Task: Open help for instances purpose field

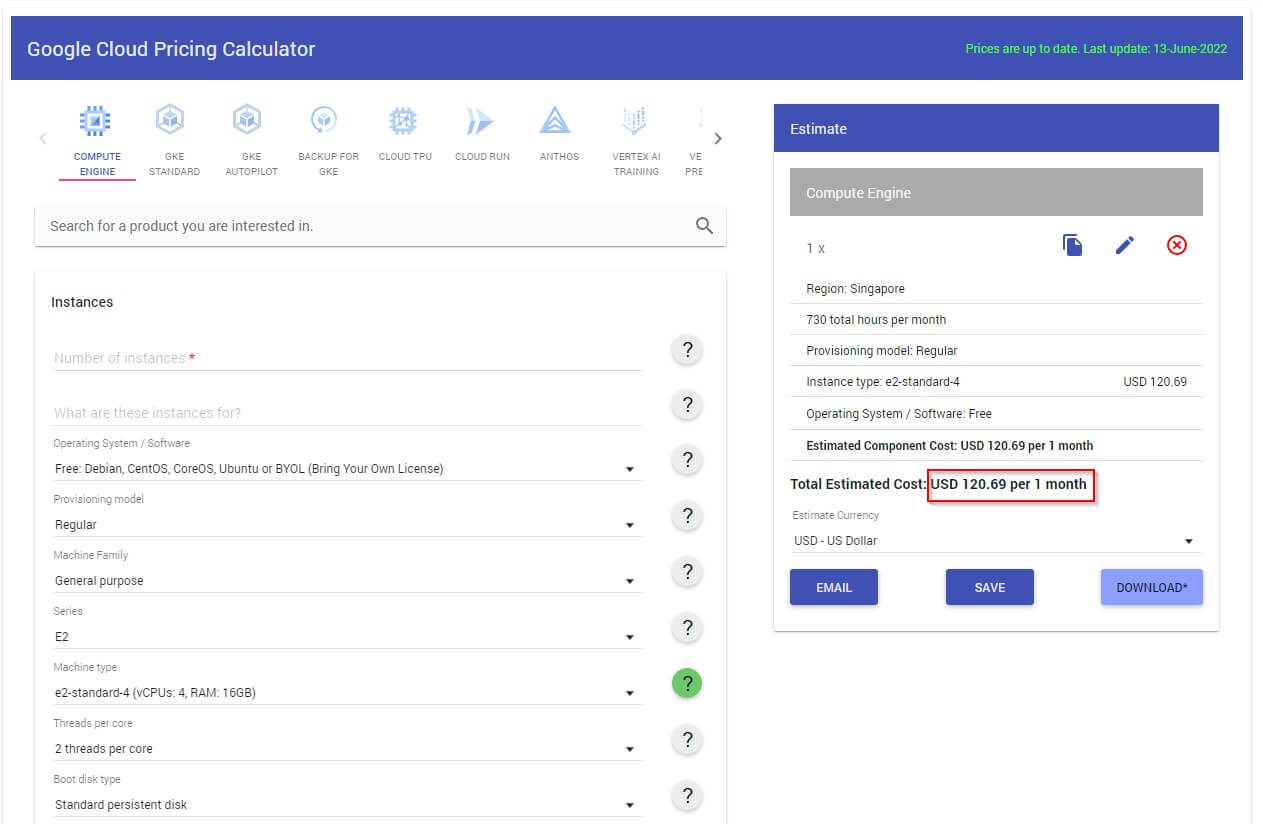Action: point(687,405)
